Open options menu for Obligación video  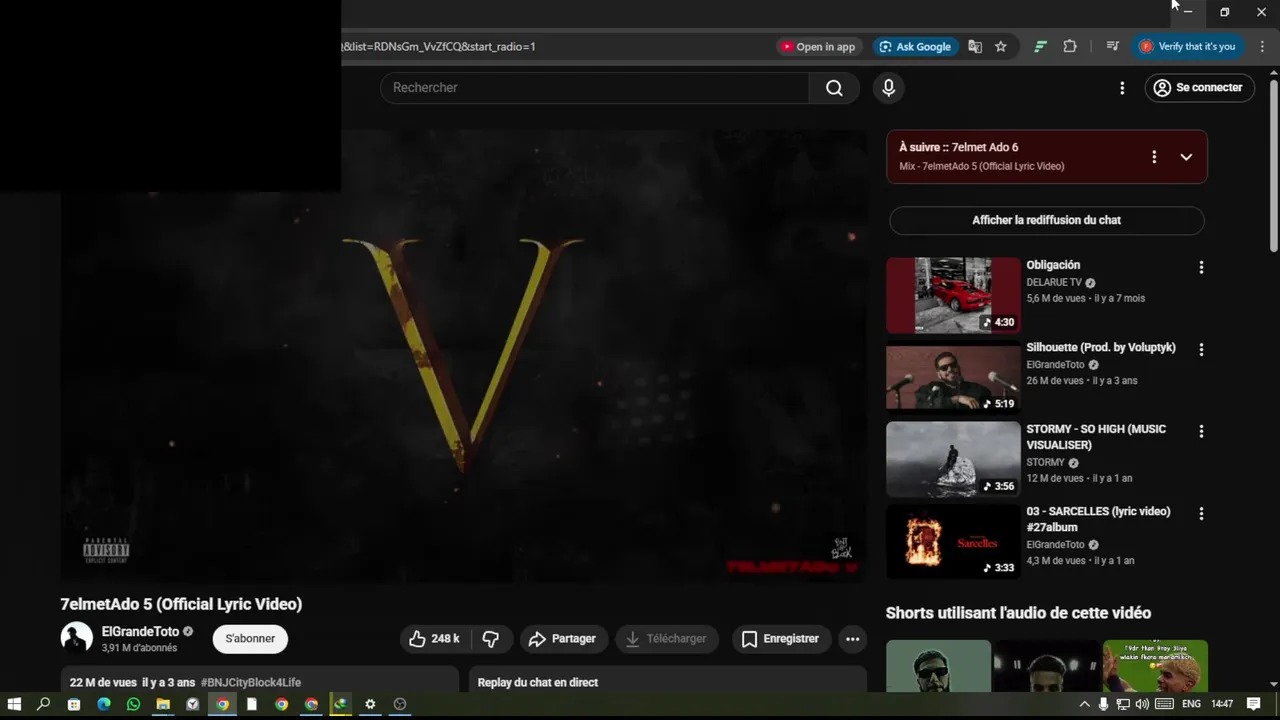click(x=1201, y=268)
